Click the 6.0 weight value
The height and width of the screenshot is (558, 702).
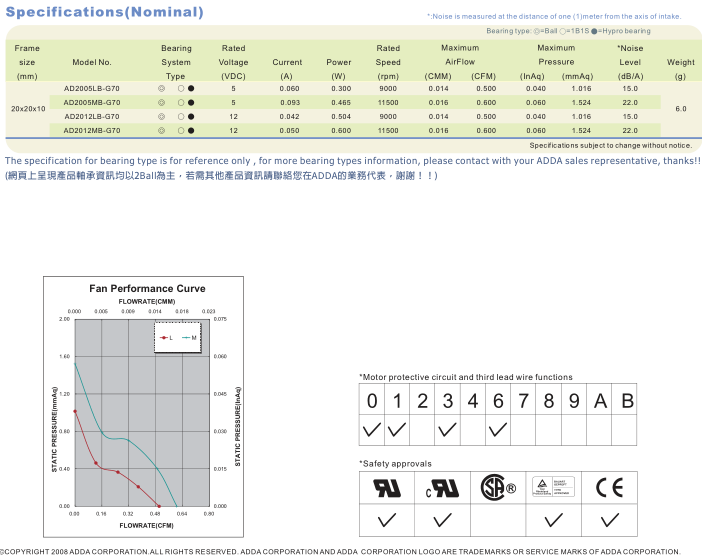681,109
